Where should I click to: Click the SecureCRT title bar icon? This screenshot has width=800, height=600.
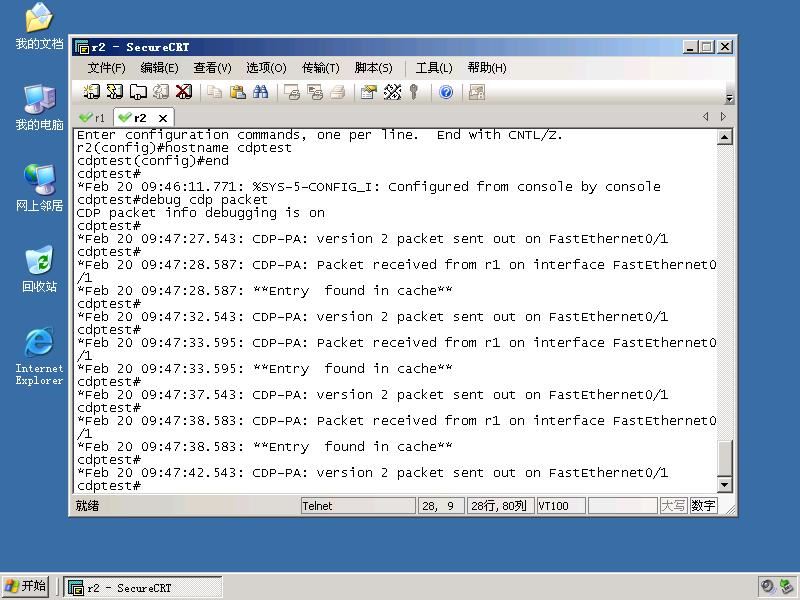click(82, 47)
